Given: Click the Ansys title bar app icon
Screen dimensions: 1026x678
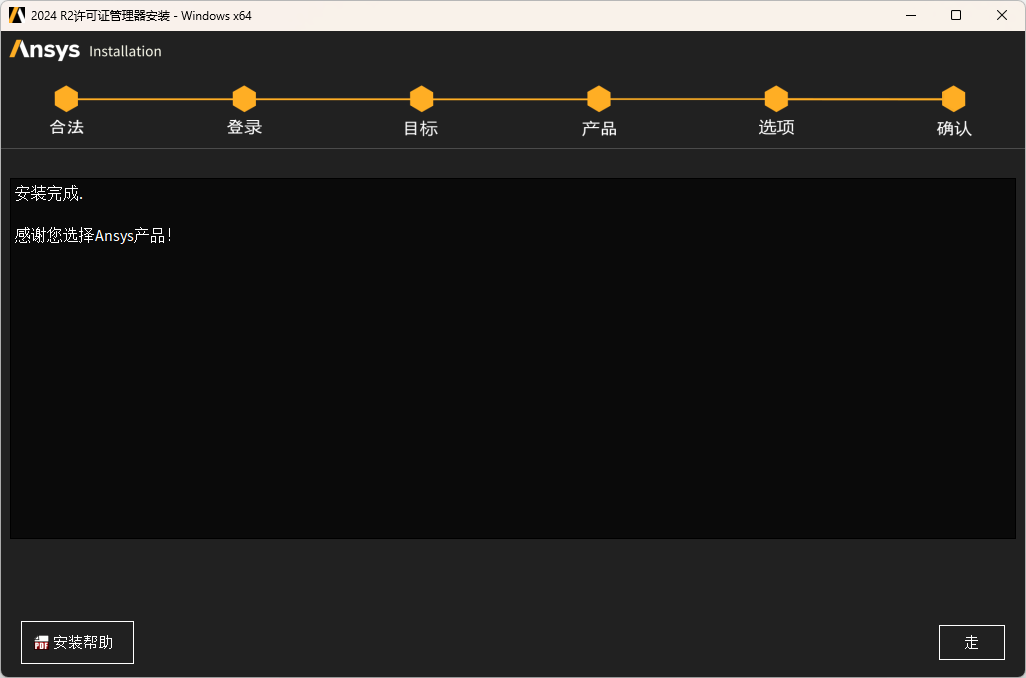Looking at the screenshot, I should 16,15.
